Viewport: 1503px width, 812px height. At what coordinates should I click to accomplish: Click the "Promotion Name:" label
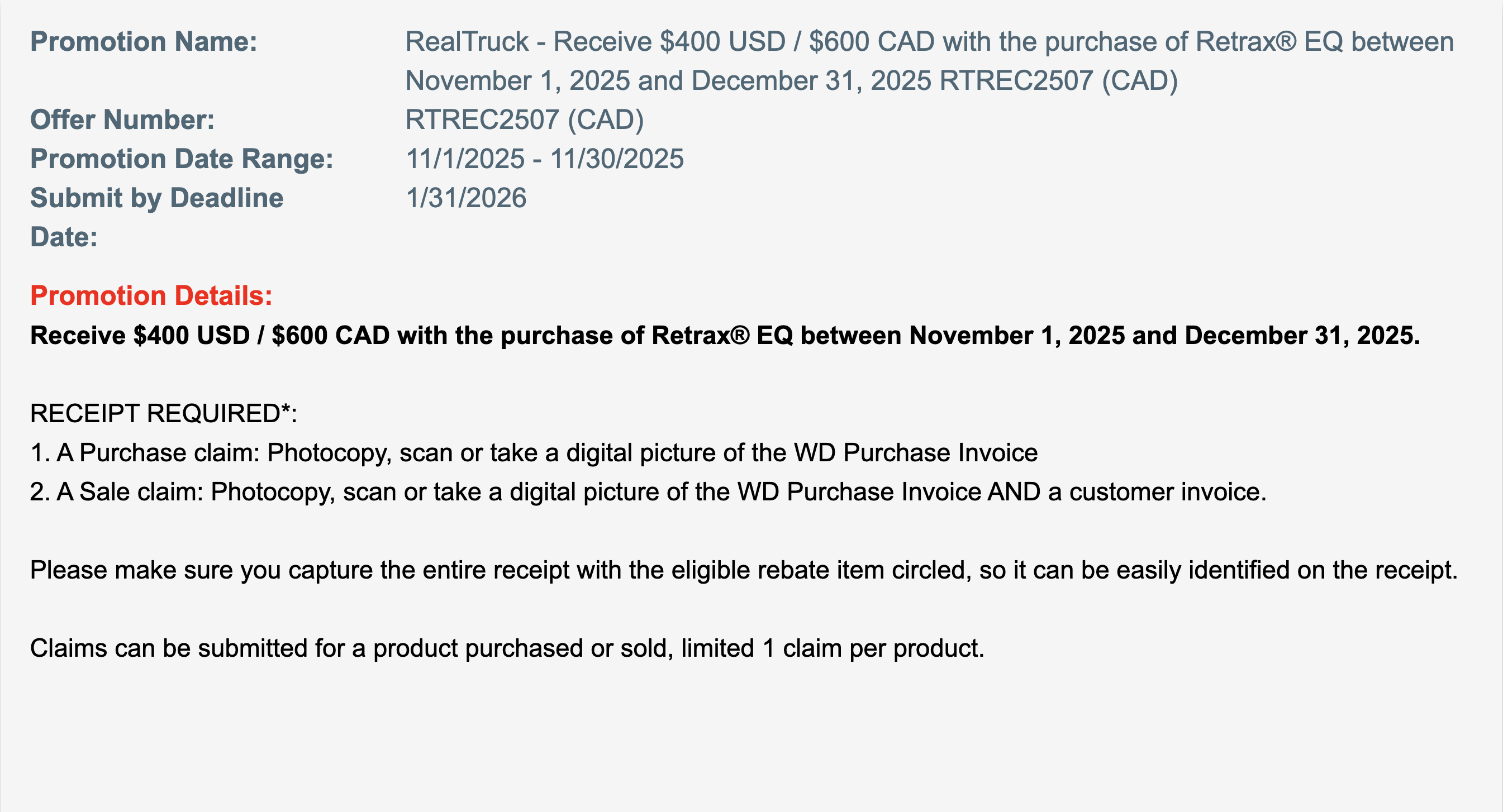click(144, 42)
